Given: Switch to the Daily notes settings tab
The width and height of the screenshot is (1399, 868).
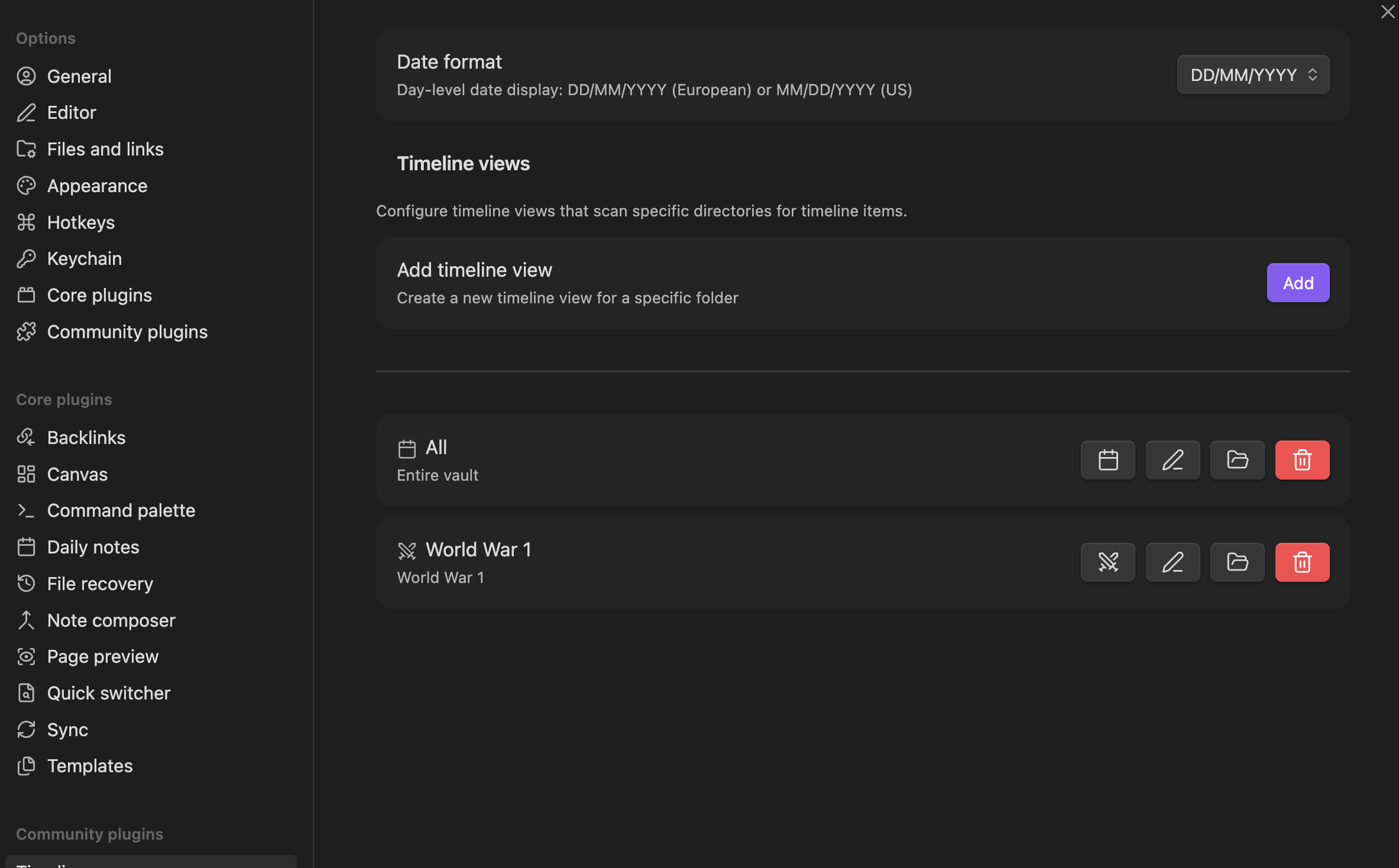Looking at the screenshot, I should (93, 547).
